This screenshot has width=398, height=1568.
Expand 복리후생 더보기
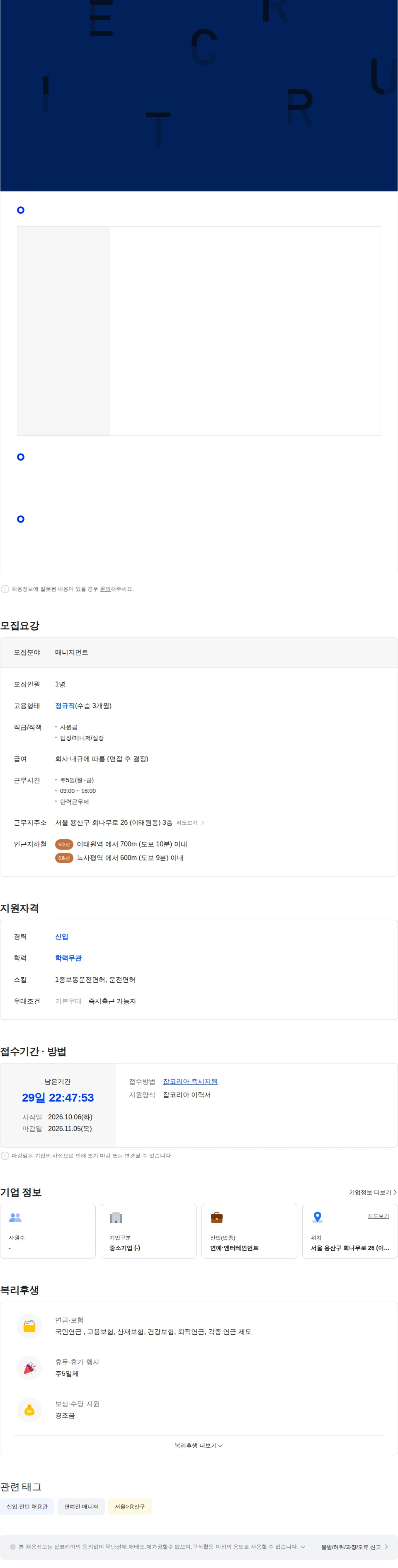click(x=199, y=1445)
